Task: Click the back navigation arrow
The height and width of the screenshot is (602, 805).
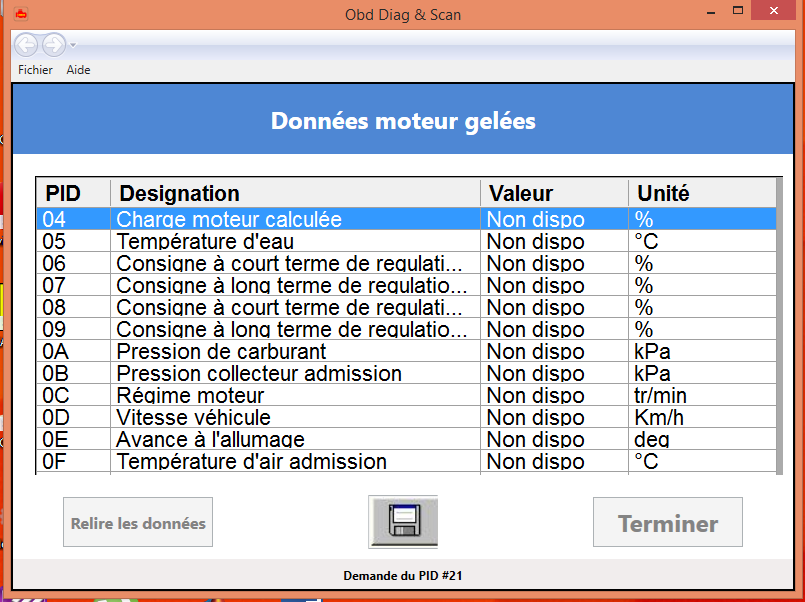Action: pos(26,45)
